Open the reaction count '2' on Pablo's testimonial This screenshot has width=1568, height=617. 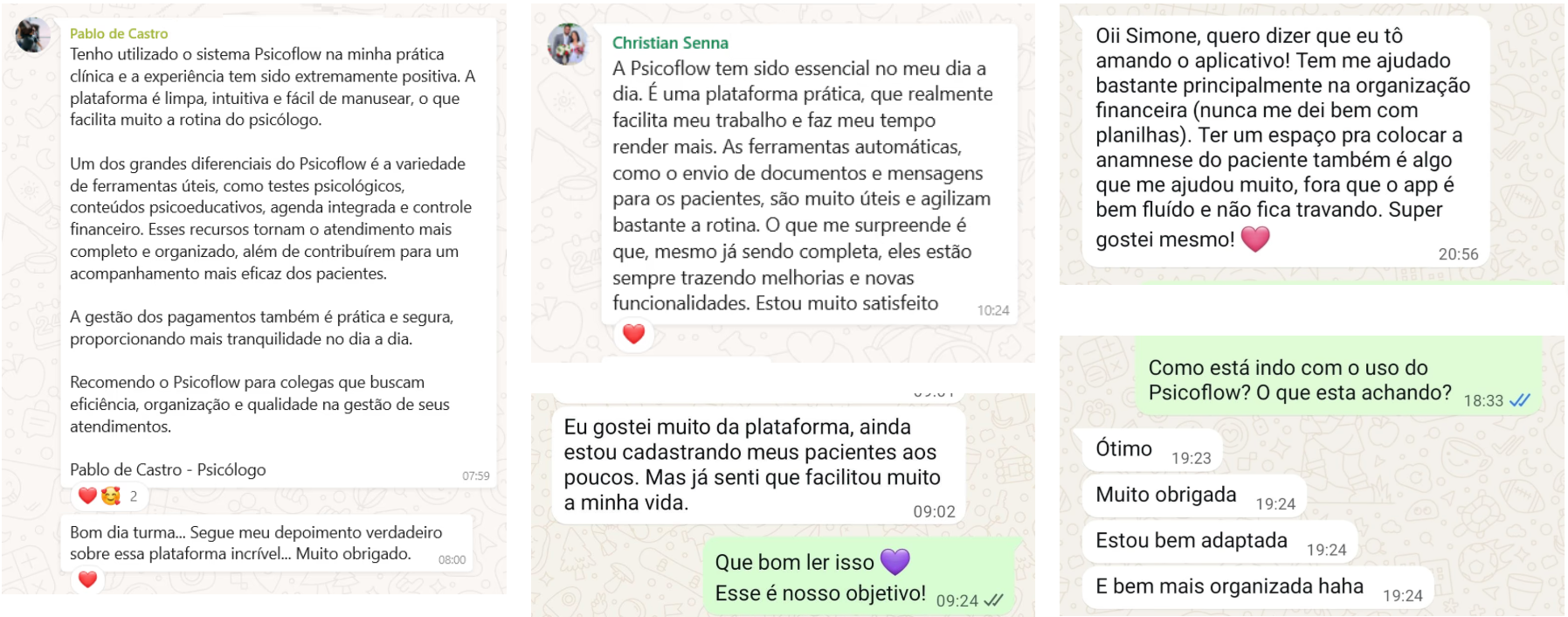(133, 496)
